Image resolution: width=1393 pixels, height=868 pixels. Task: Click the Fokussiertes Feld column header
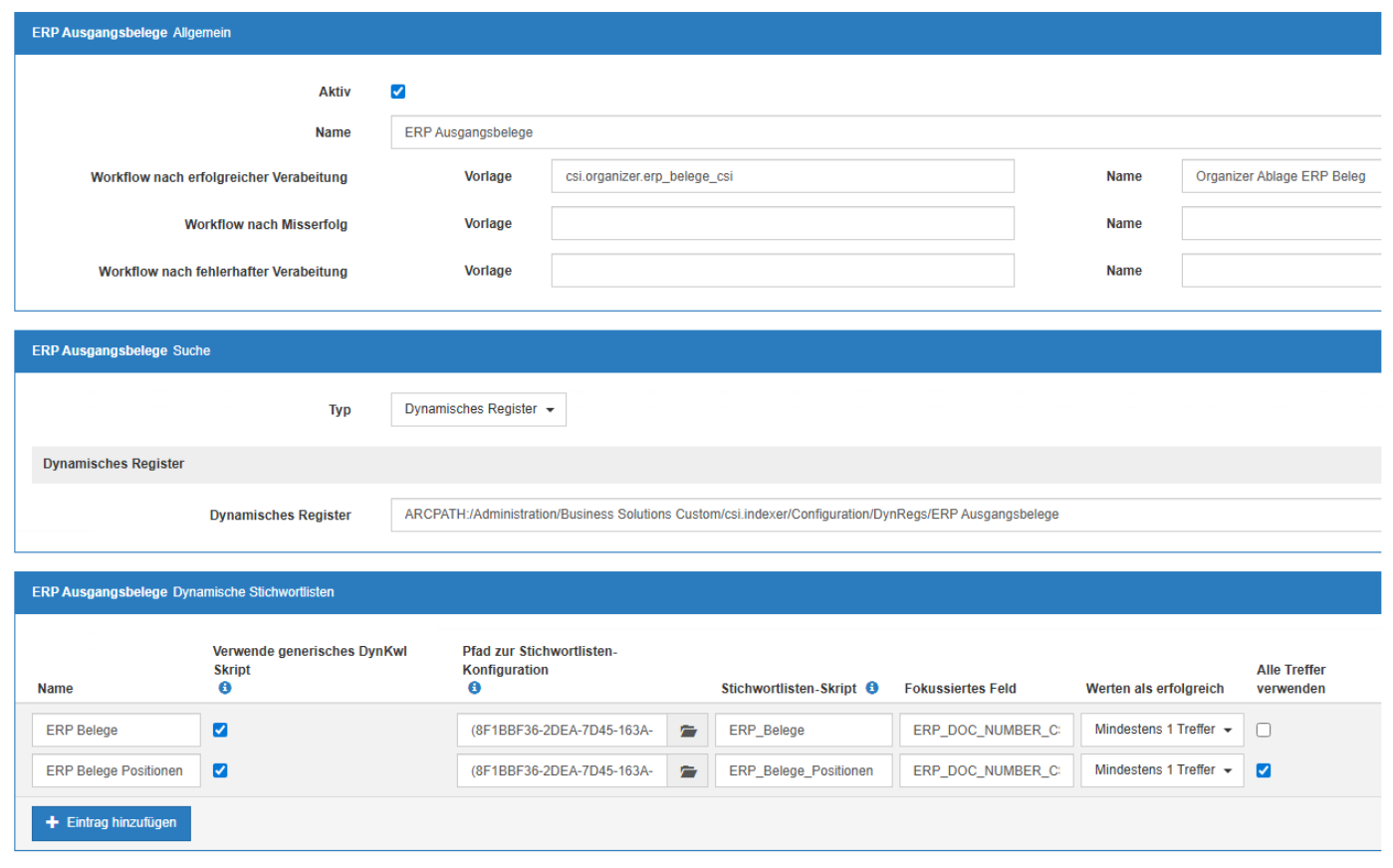coord(960,689)
